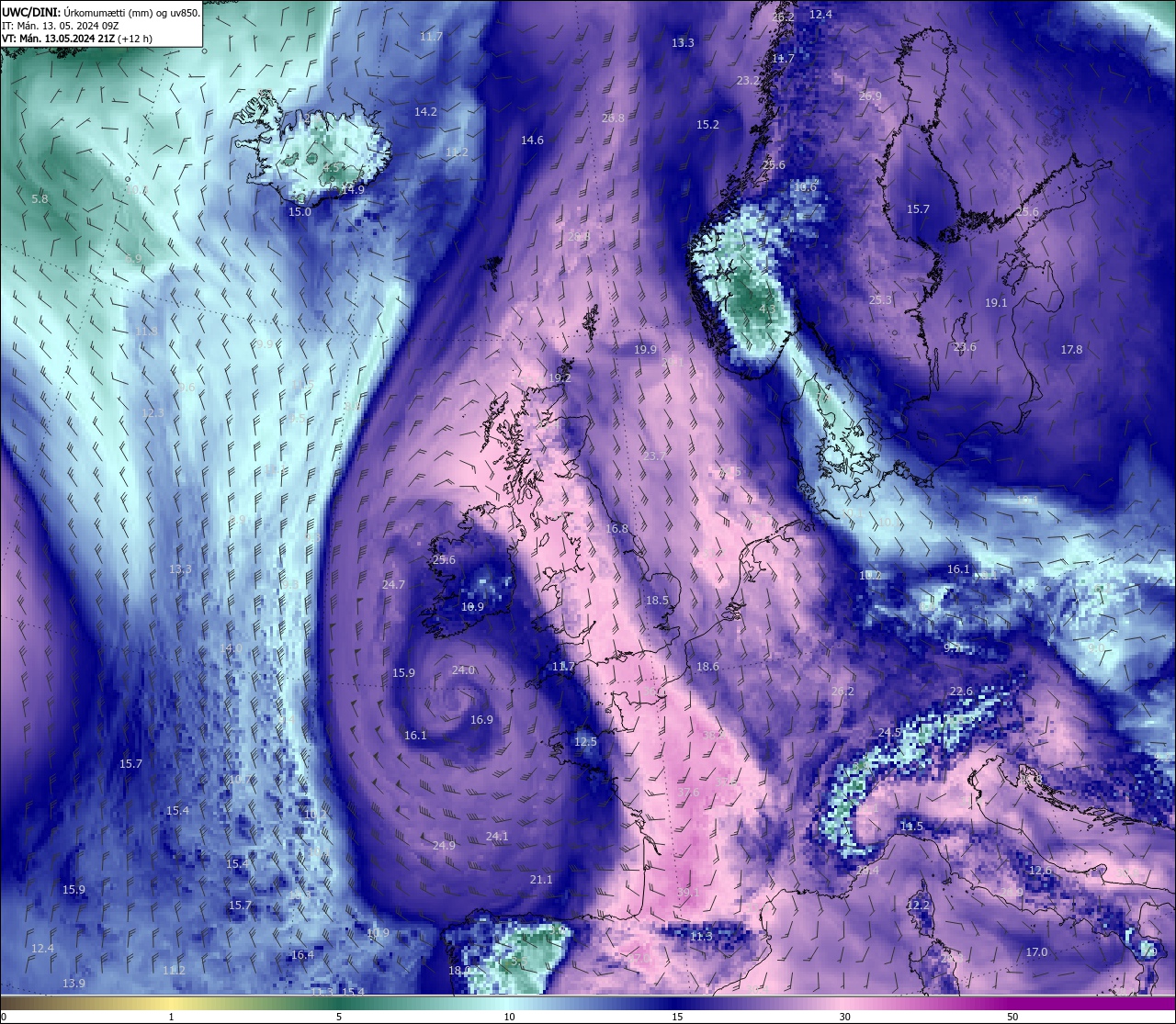Click the 14.6 map value
This screenshot has height=1024, width=1176.
[x=532, y=141]
